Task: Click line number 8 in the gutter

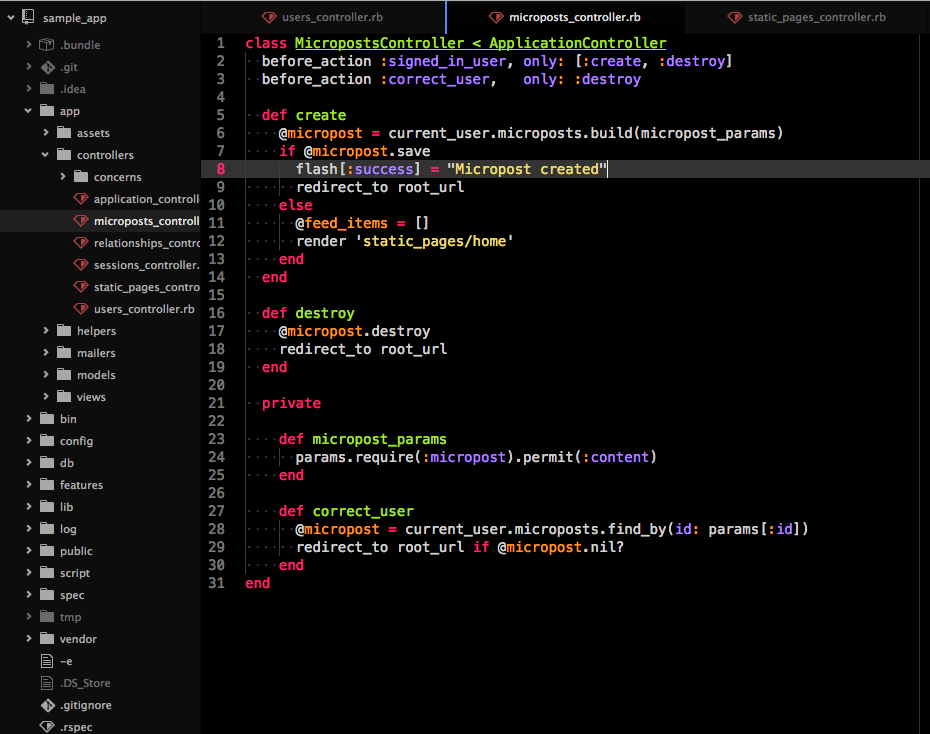Action: 220,169
